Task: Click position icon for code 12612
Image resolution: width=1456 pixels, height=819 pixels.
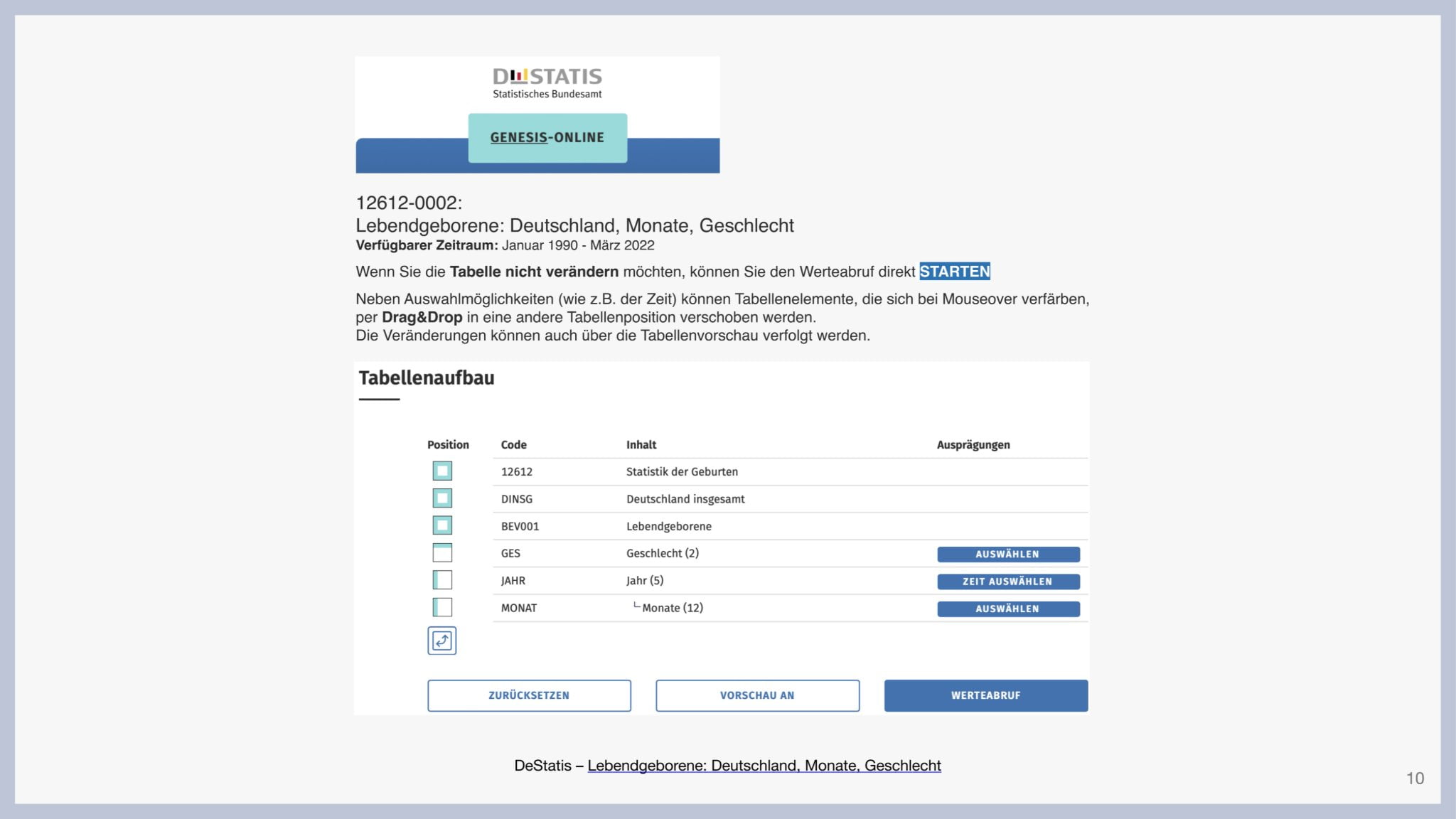Action: 442,471
